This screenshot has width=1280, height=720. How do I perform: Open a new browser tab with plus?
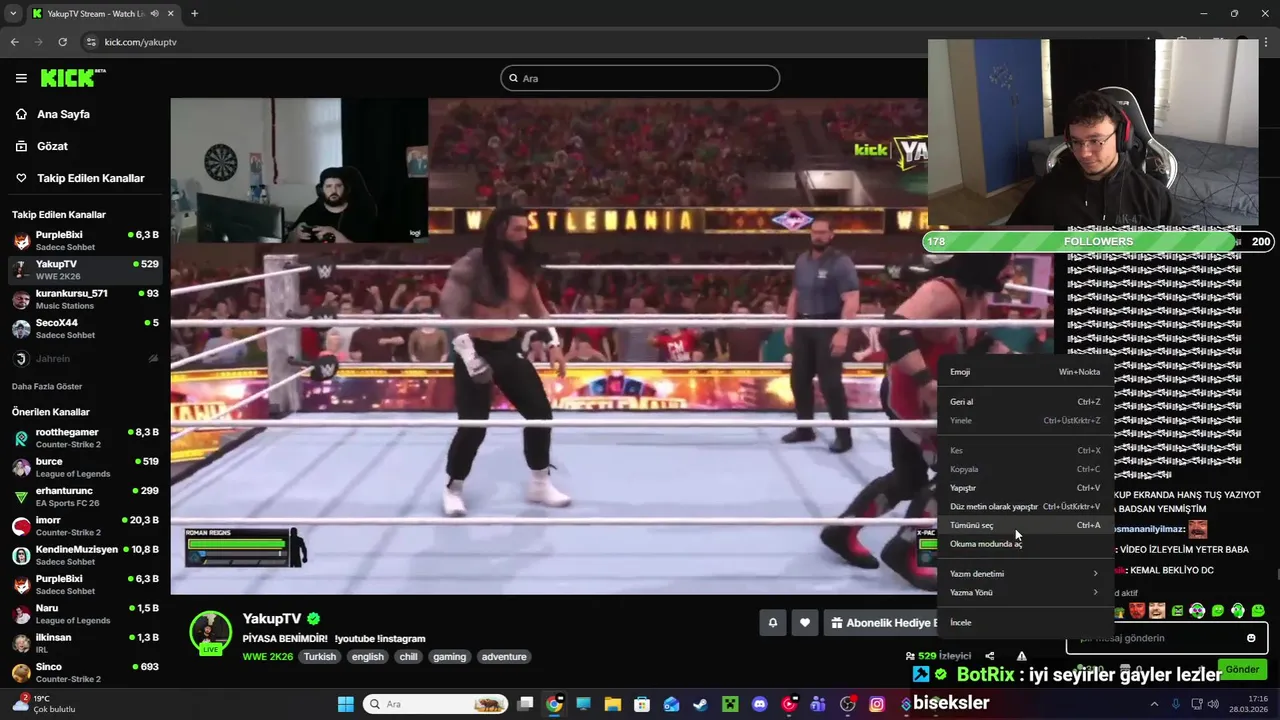coord(194,13)
